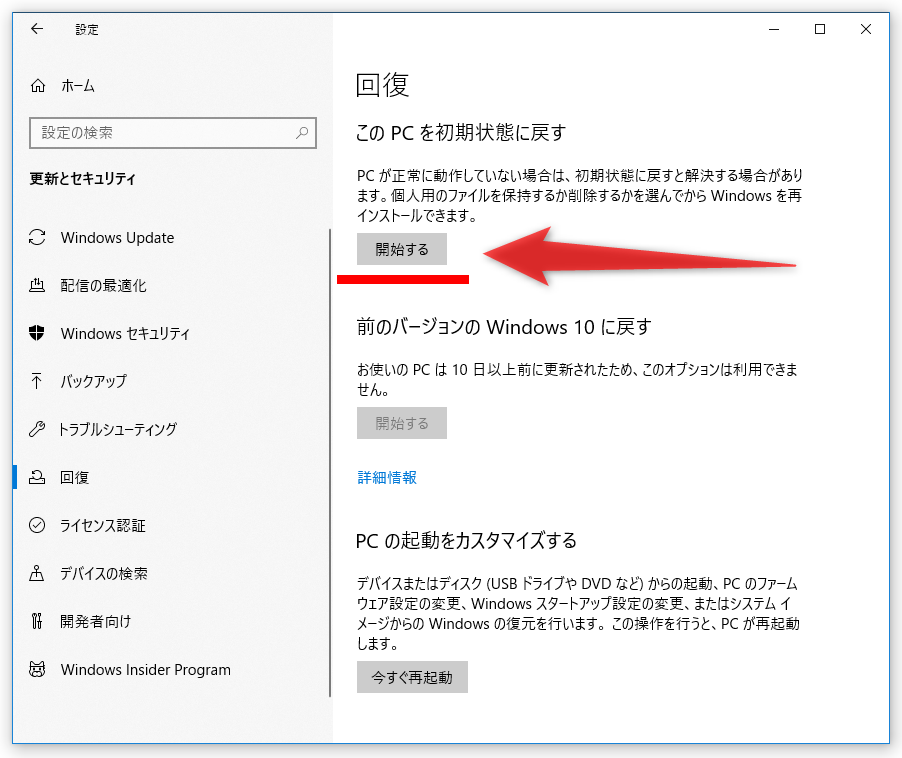Select Windows Update in sidebar
The width and height of the screenshot is (902, 758).
[x=117, y=238]
